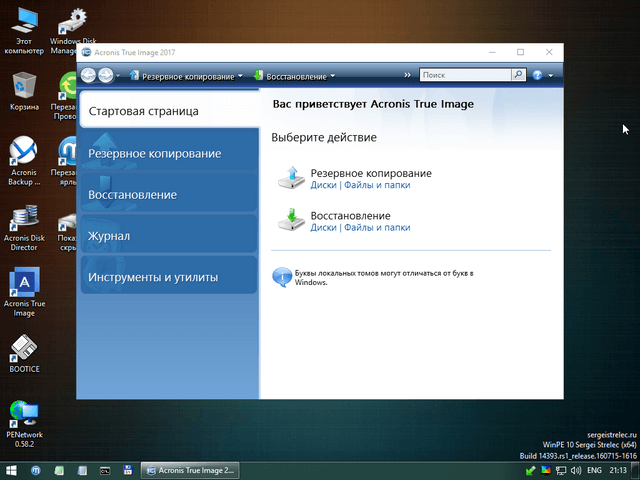Click the search magnifier icon
The image size is (640, 480).
click(x=517, y=75)
